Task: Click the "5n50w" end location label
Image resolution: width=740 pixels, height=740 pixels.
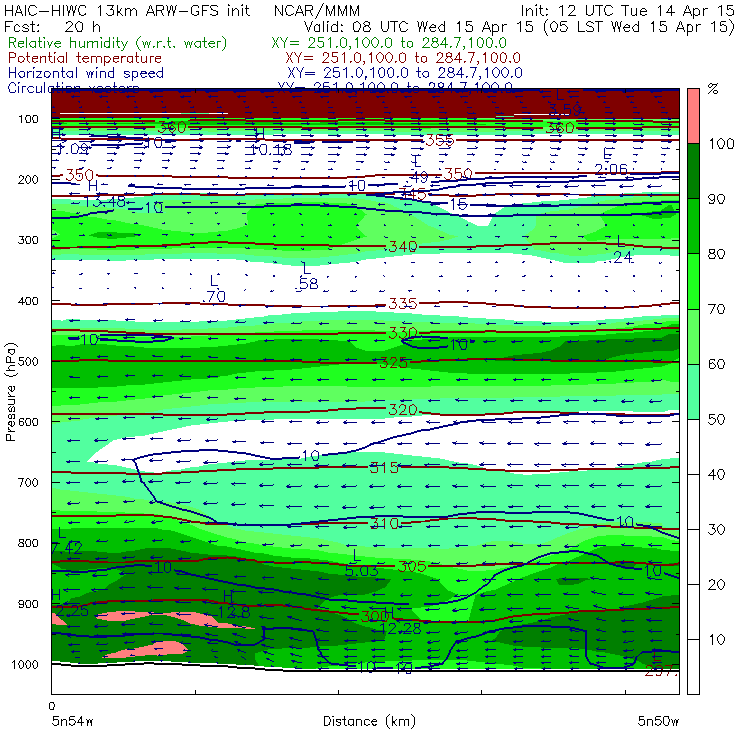Action: [658, 721]
